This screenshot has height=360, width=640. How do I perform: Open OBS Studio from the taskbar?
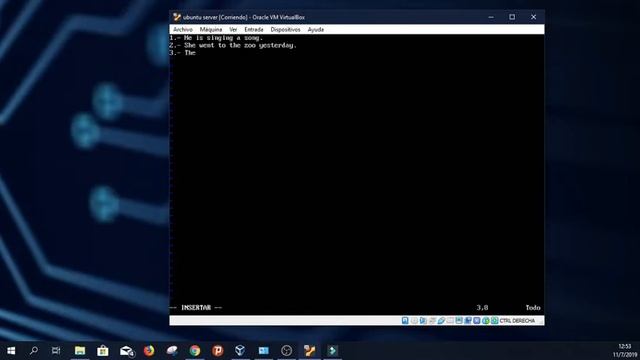click(287, 351)
